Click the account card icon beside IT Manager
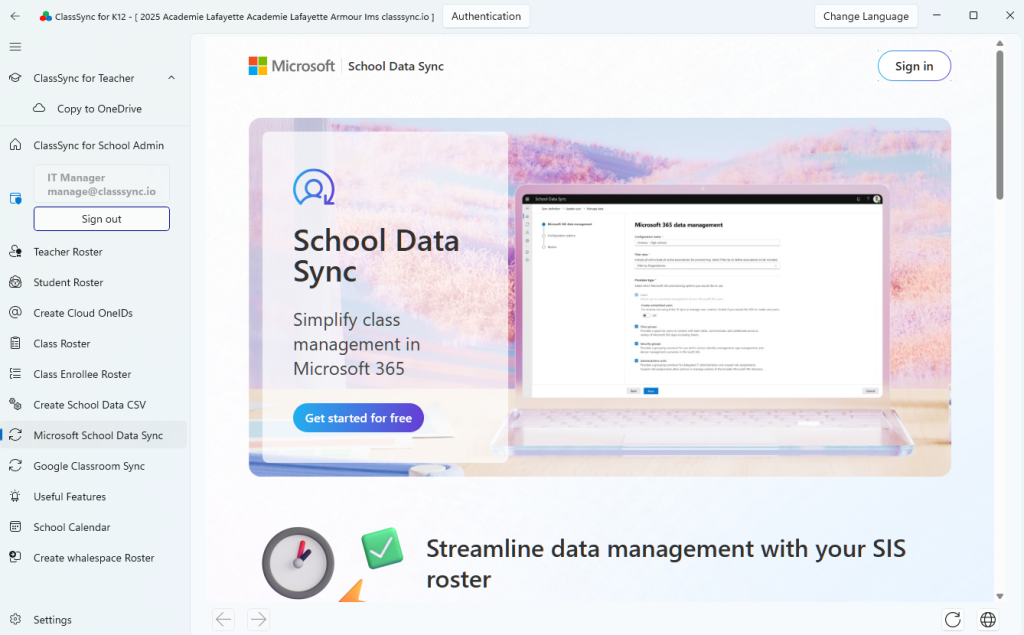Screen dimensions: 1024x635 pyautogui.click(x=16, y=198)
